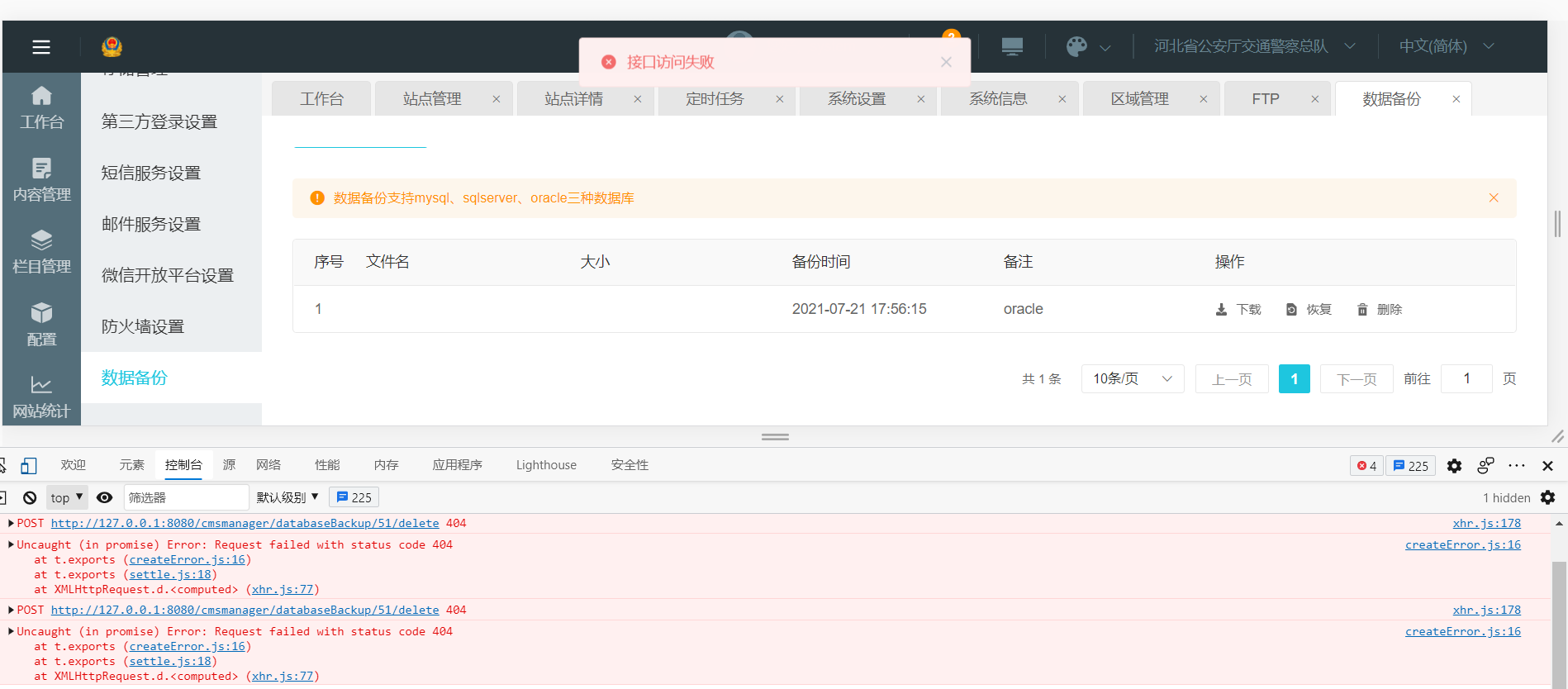
Task: Open the top context dropdown
Action: (x=66, y=497)
